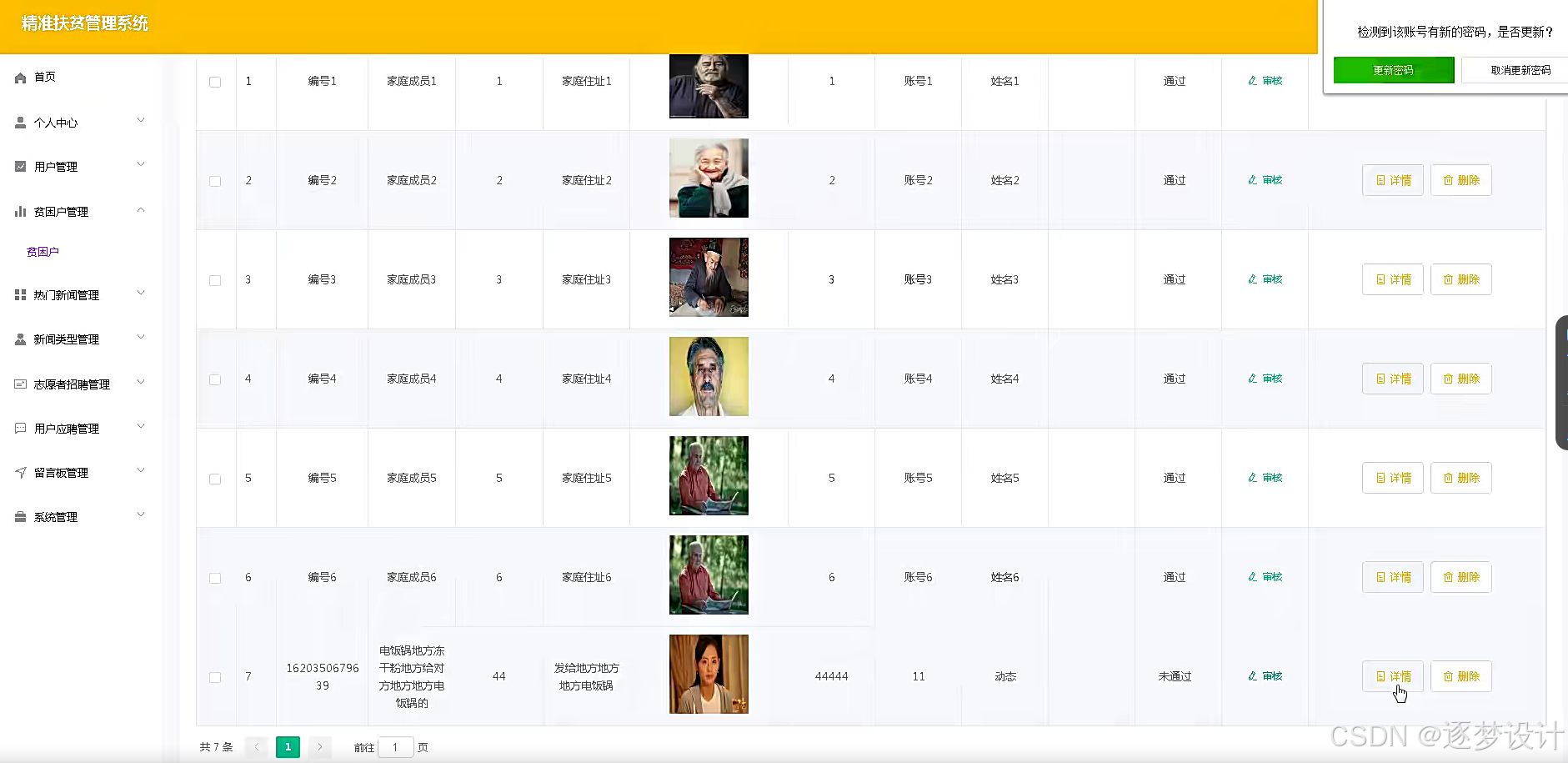Viewport: 1568px width, 763px height.
Task: Expand the 用户应聘管理 chevron
Action: pos(141,427)
